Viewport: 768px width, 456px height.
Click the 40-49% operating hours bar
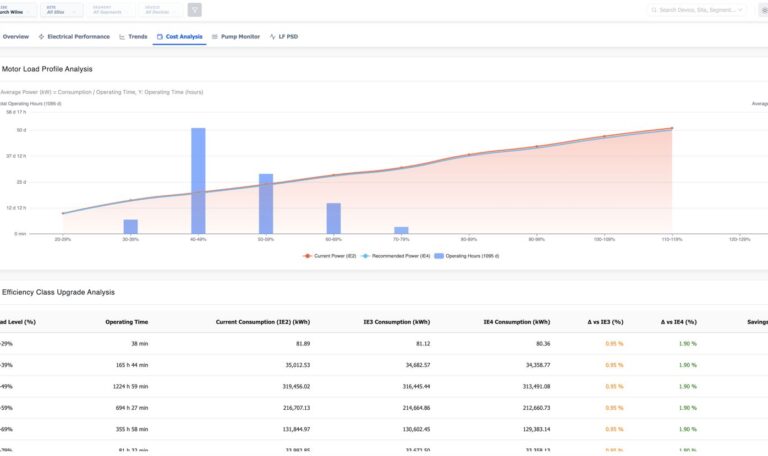tap(198, 181)
